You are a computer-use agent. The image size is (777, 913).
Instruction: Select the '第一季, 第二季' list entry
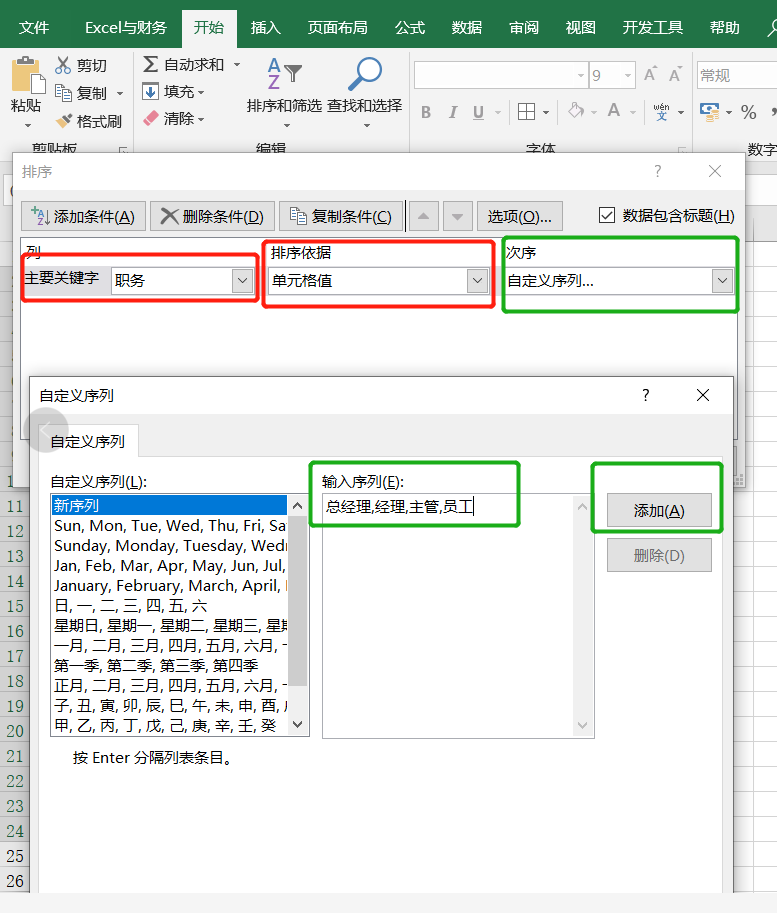click(x=169, y=665)
